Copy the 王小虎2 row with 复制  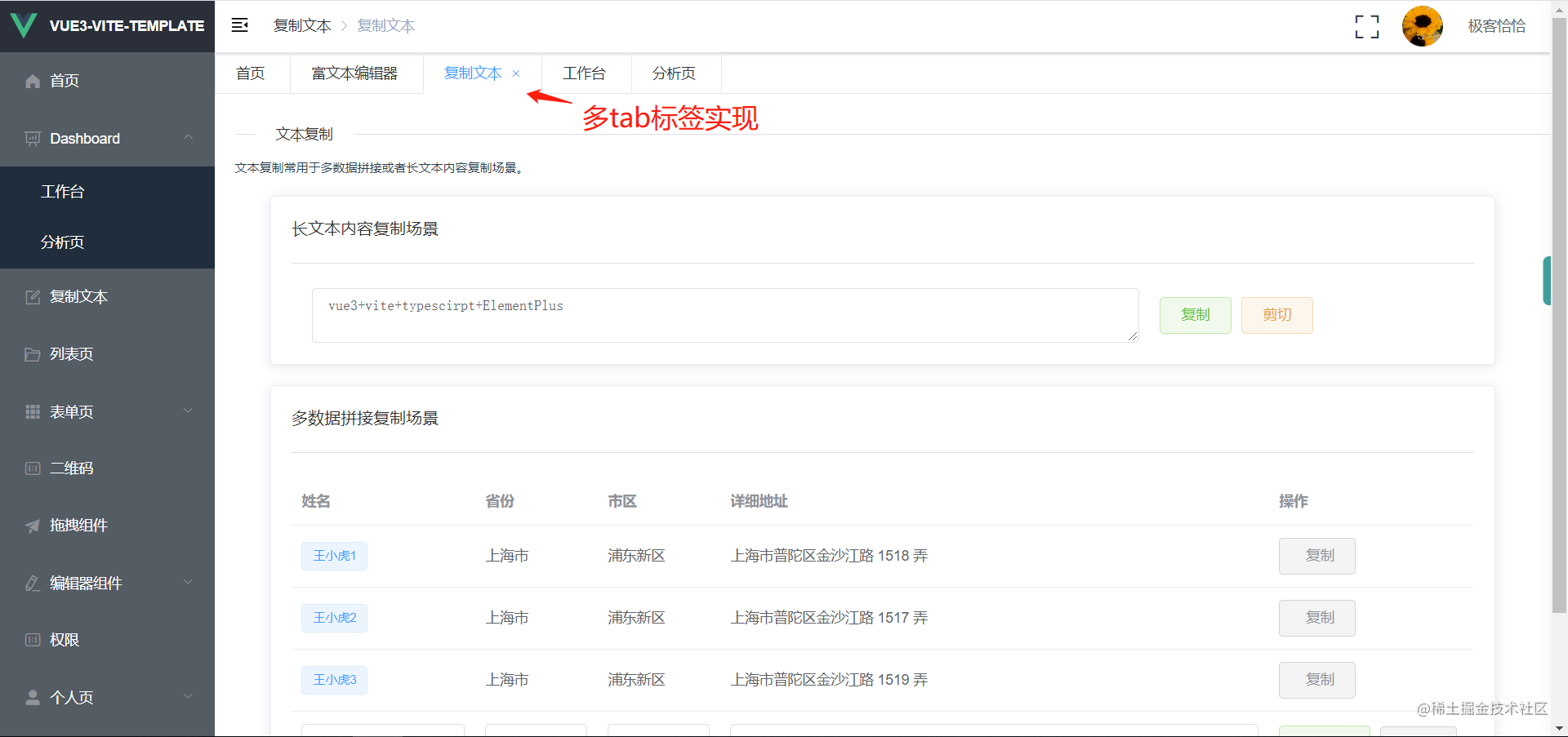click(1317, 618)
